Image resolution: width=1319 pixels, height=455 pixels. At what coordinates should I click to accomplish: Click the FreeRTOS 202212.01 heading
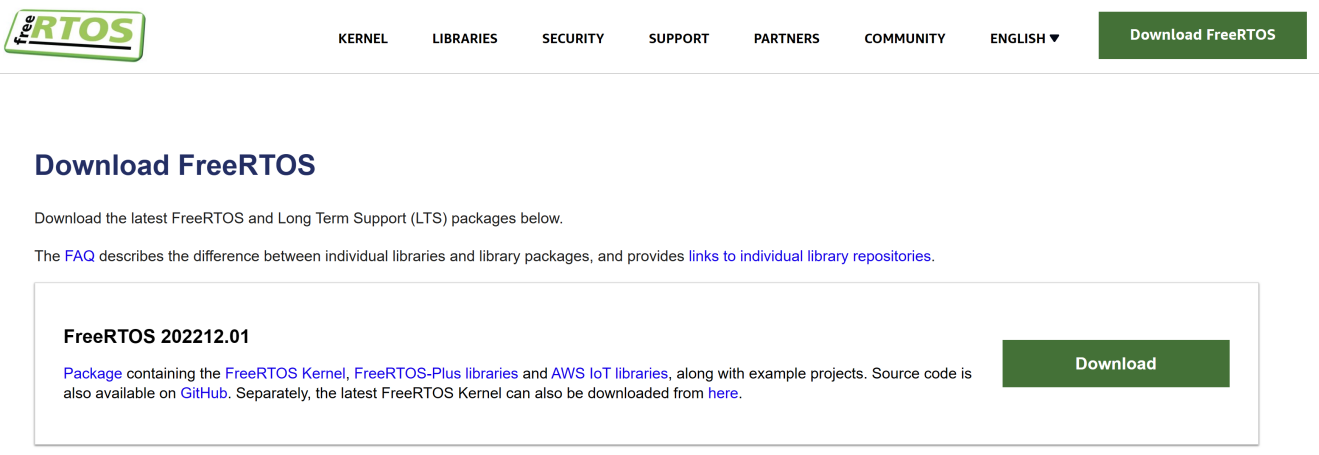pos(156,336)
